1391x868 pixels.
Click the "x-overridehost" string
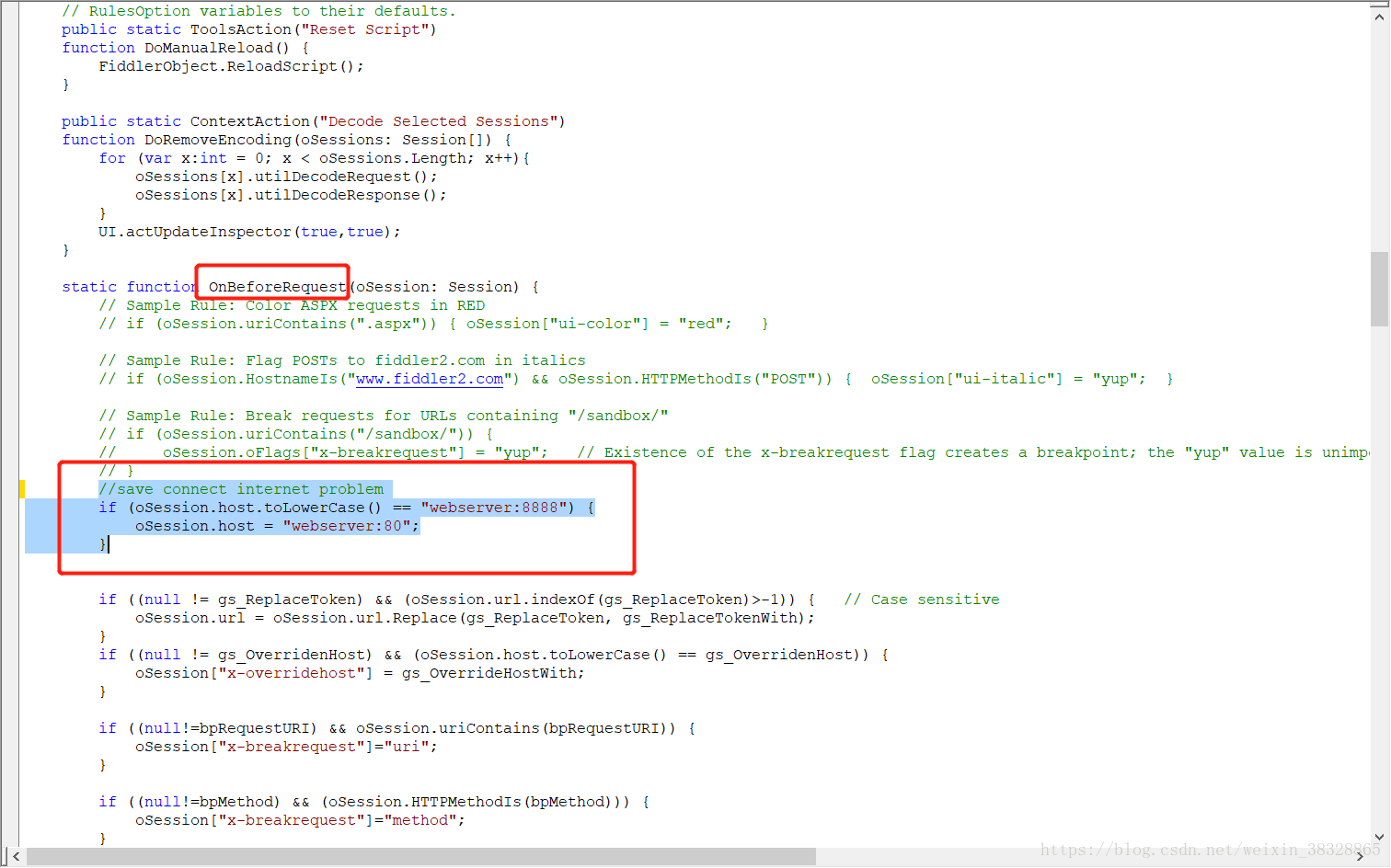(292, 673)
